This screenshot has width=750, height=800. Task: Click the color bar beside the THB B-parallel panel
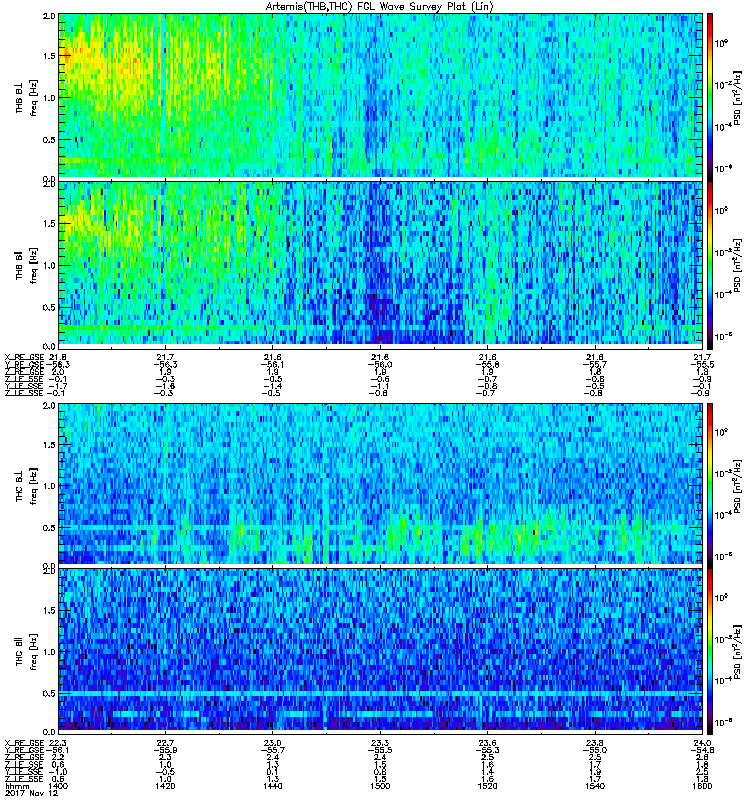pyautogui.click(x=710, y=265)
